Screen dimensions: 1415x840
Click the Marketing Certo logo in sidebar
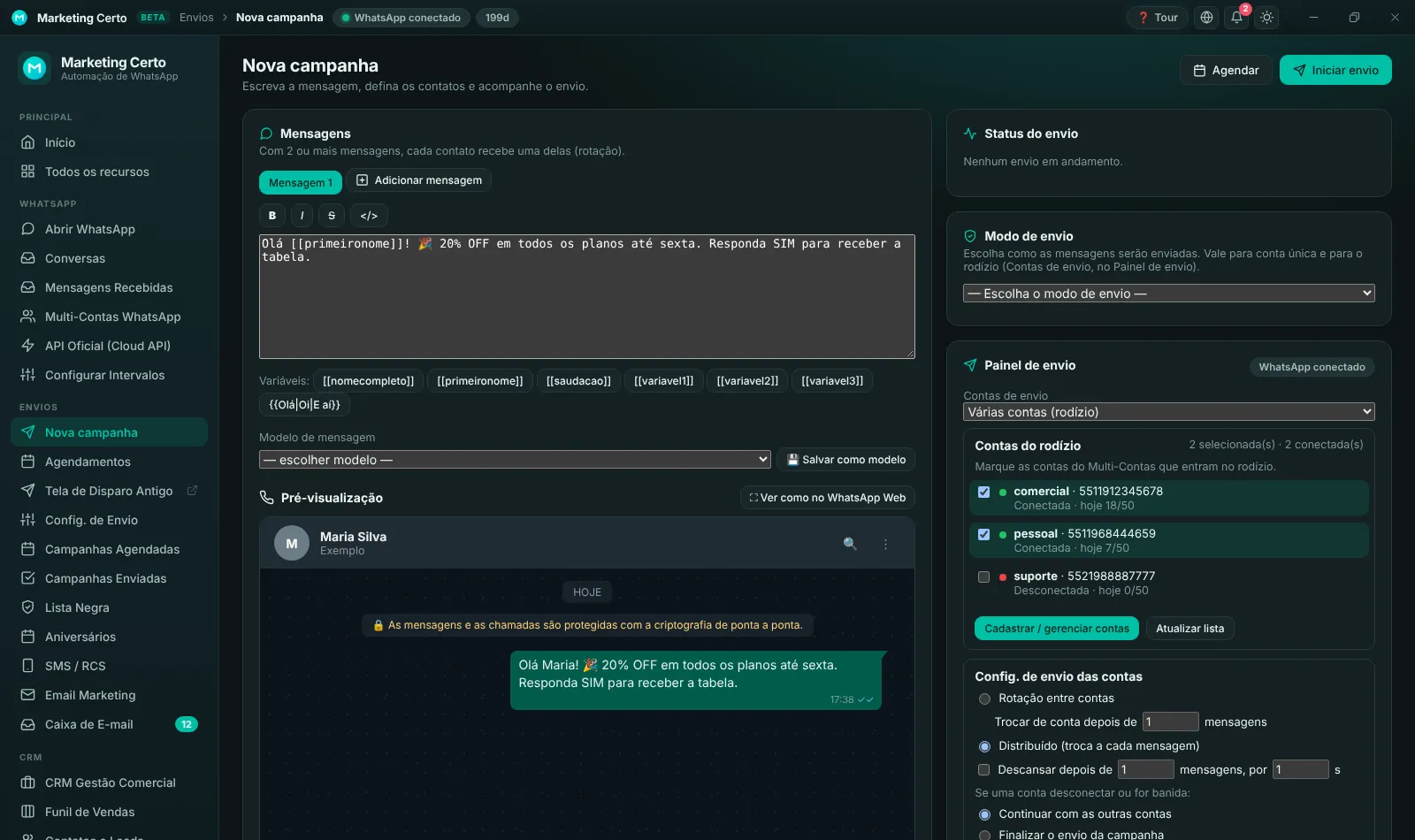point(34,68)
